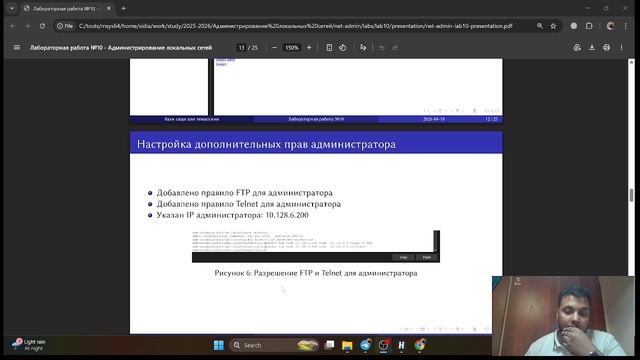Click the OBS Studio taskbar icon
Screen dimensions: 640x360
[x=384, y=345]
